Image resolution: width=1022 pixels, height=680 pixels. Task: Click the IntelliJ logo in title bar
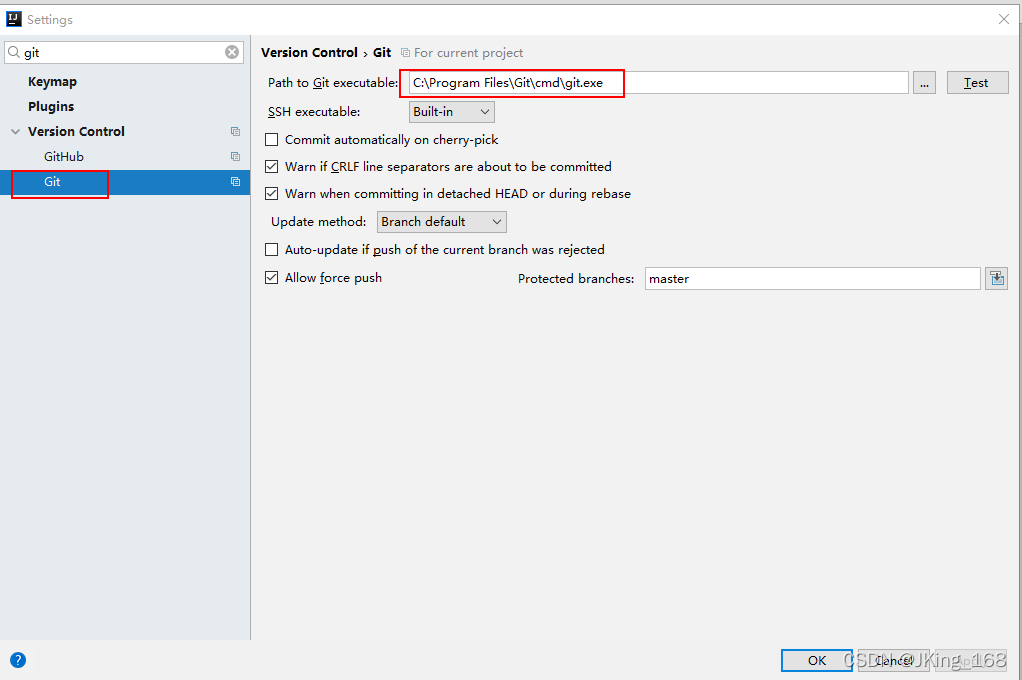click(x=14, y=19)
